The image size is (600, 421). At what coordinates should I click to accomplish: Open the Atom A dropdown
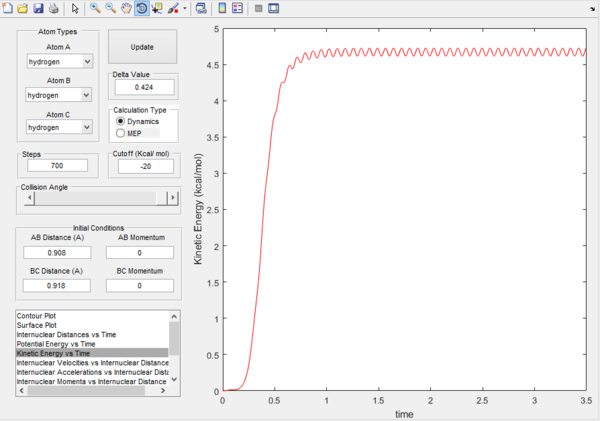[x=59, y=62]
